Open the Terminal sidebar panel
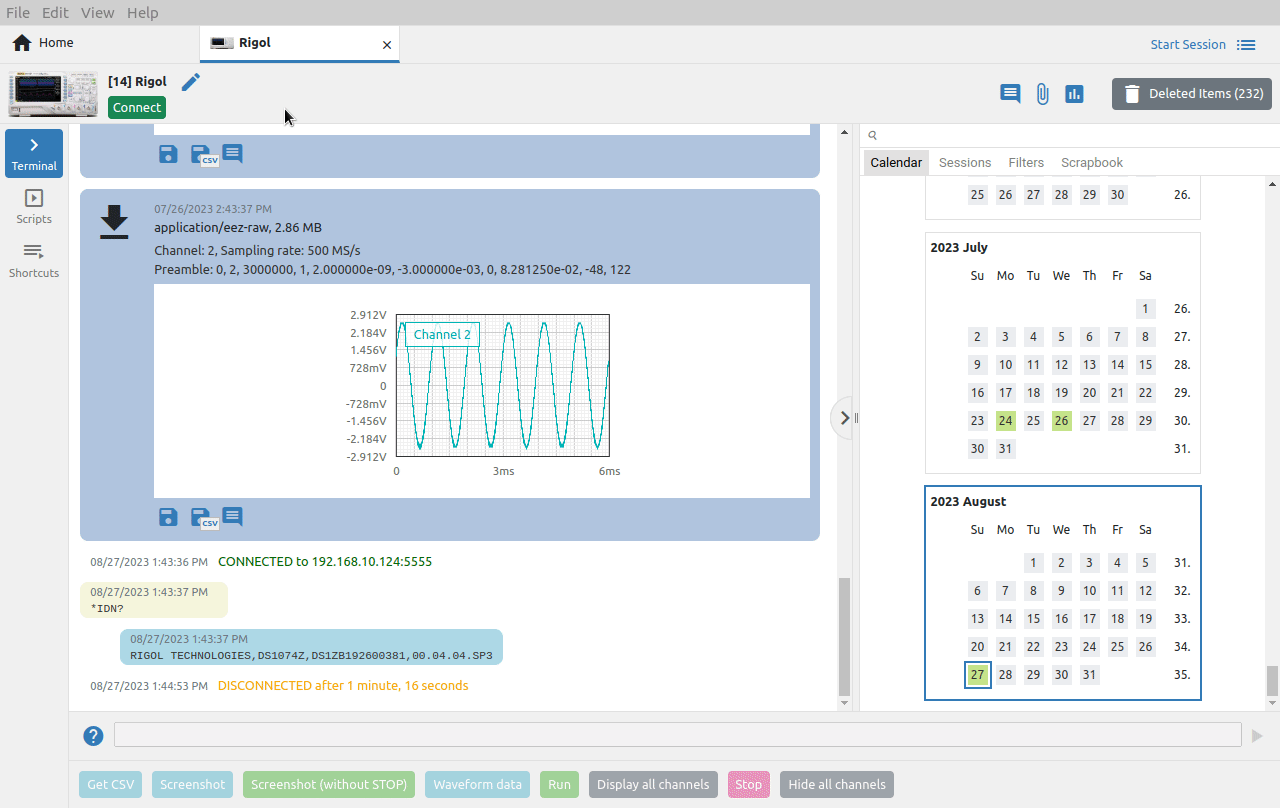Screen dimensions: 1280x808 [x=34, y=154]
